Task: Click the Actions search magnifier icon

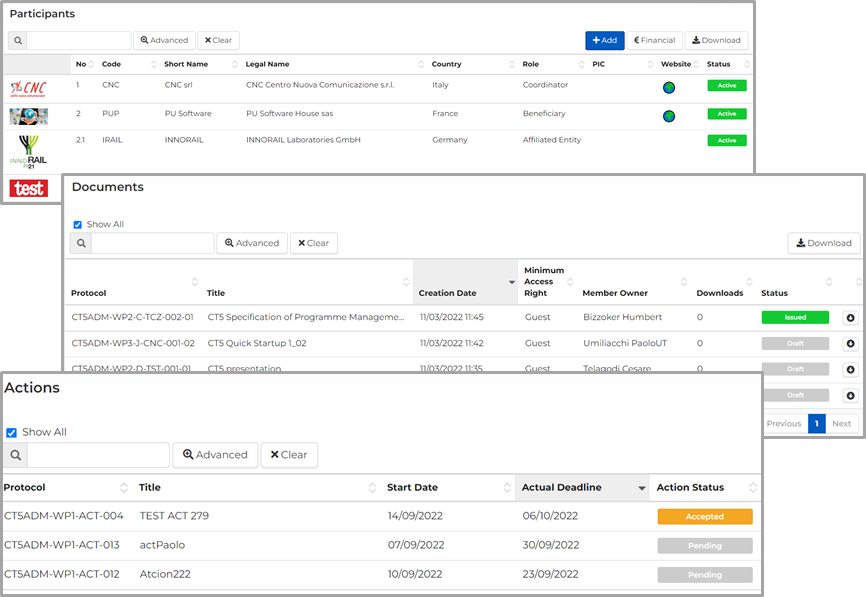Action: pyautogui.click(x=15, y=455)
